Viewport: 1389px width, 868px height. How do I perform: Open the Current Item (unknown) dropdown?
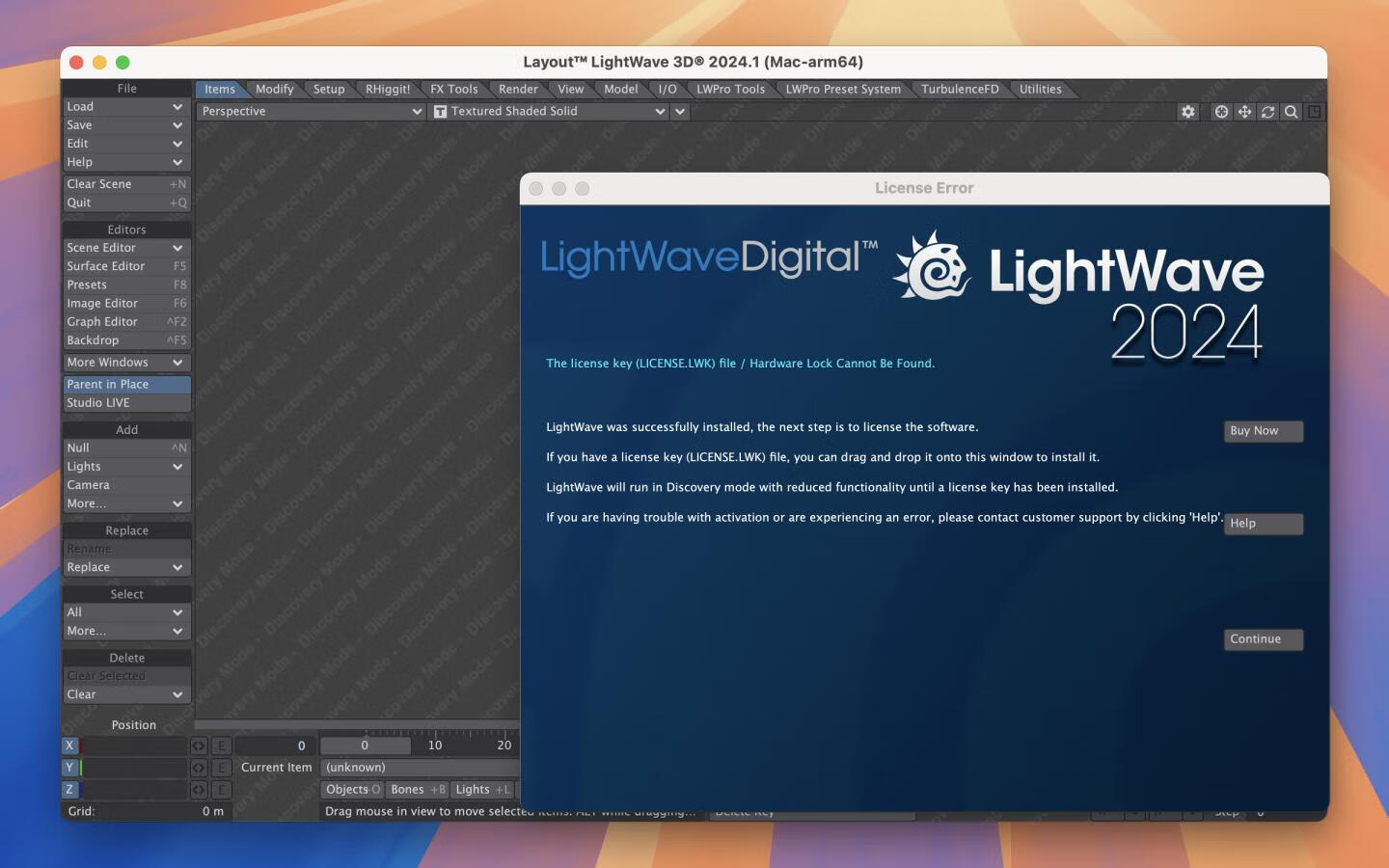click(x=420, y=768)
